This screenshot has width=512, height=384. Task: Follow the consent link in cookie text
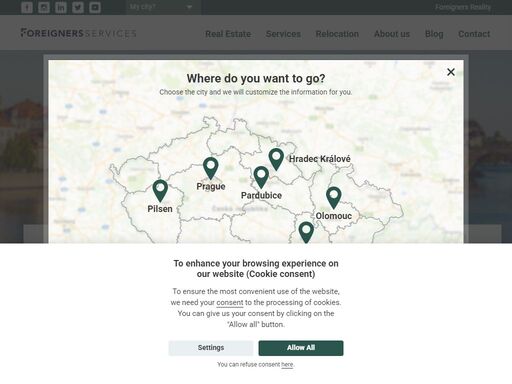pyautogui.click(x=230, y=303)
